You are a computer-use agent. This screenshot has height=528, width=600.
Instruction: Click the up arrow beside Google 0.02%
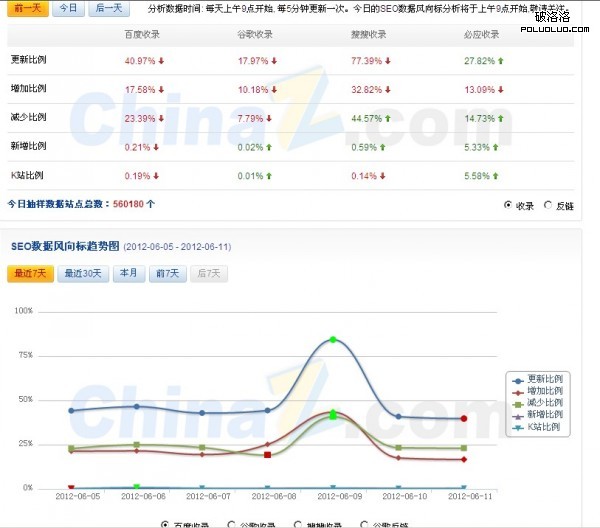point(271,148)
